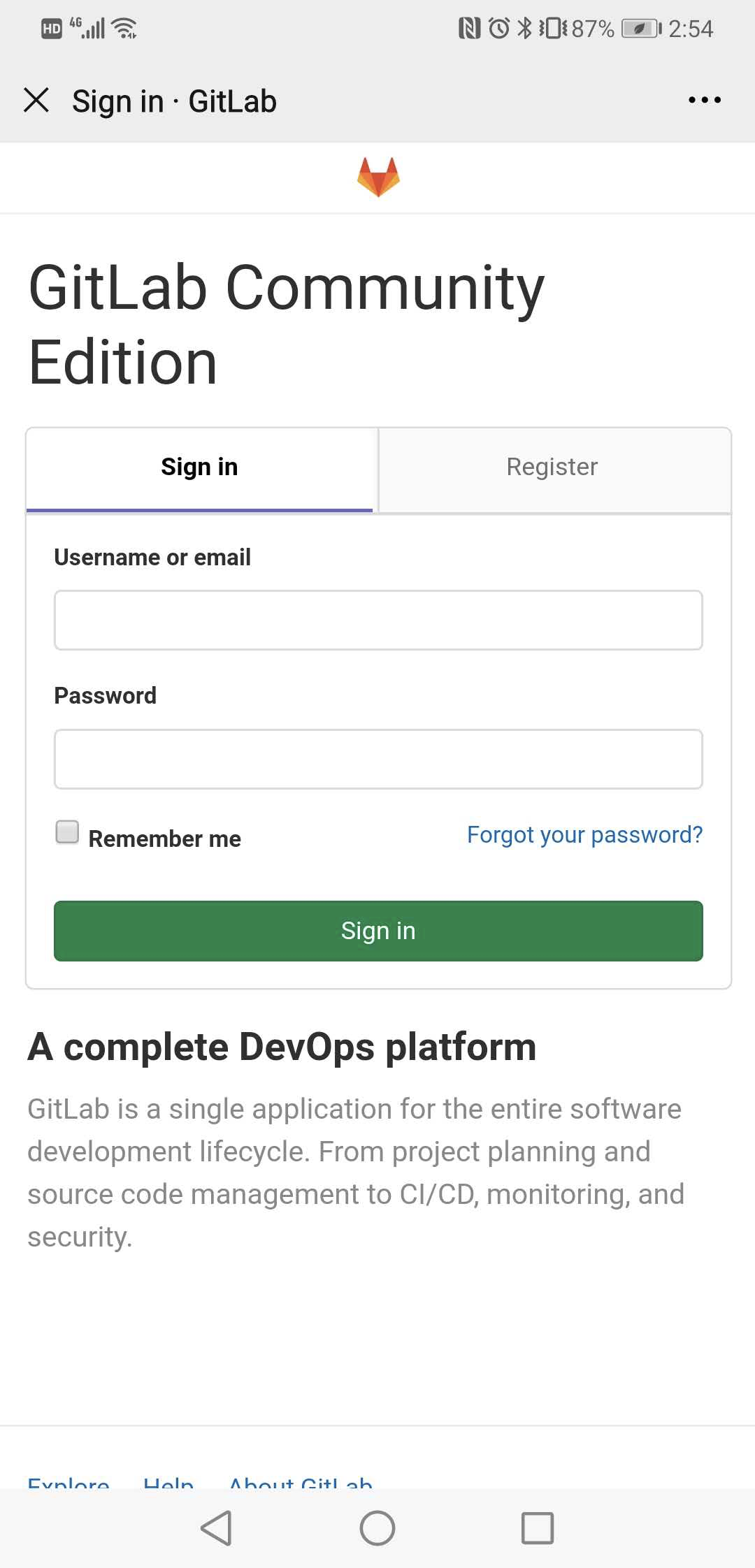Screen dimensions: 755x1568
Task: Open the Forgot your password link
Action: (584, 835)
